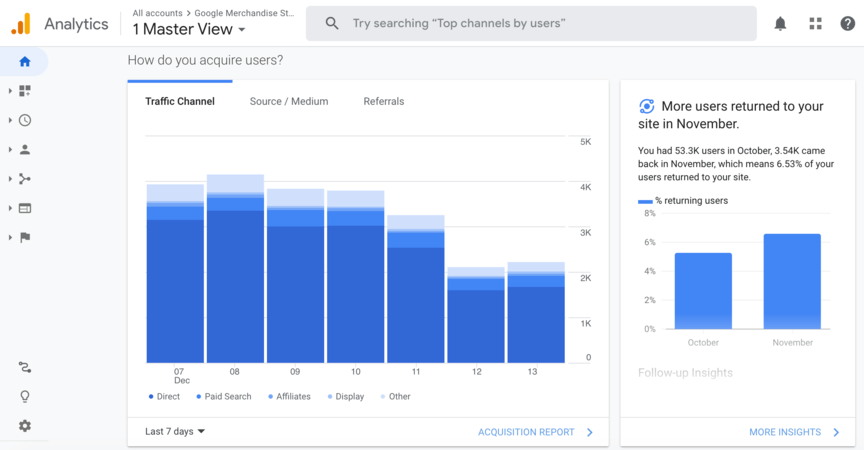Open the Admin gear icon
The width and height of the screenshot is (864, 450).
click(x=25, y=426)
